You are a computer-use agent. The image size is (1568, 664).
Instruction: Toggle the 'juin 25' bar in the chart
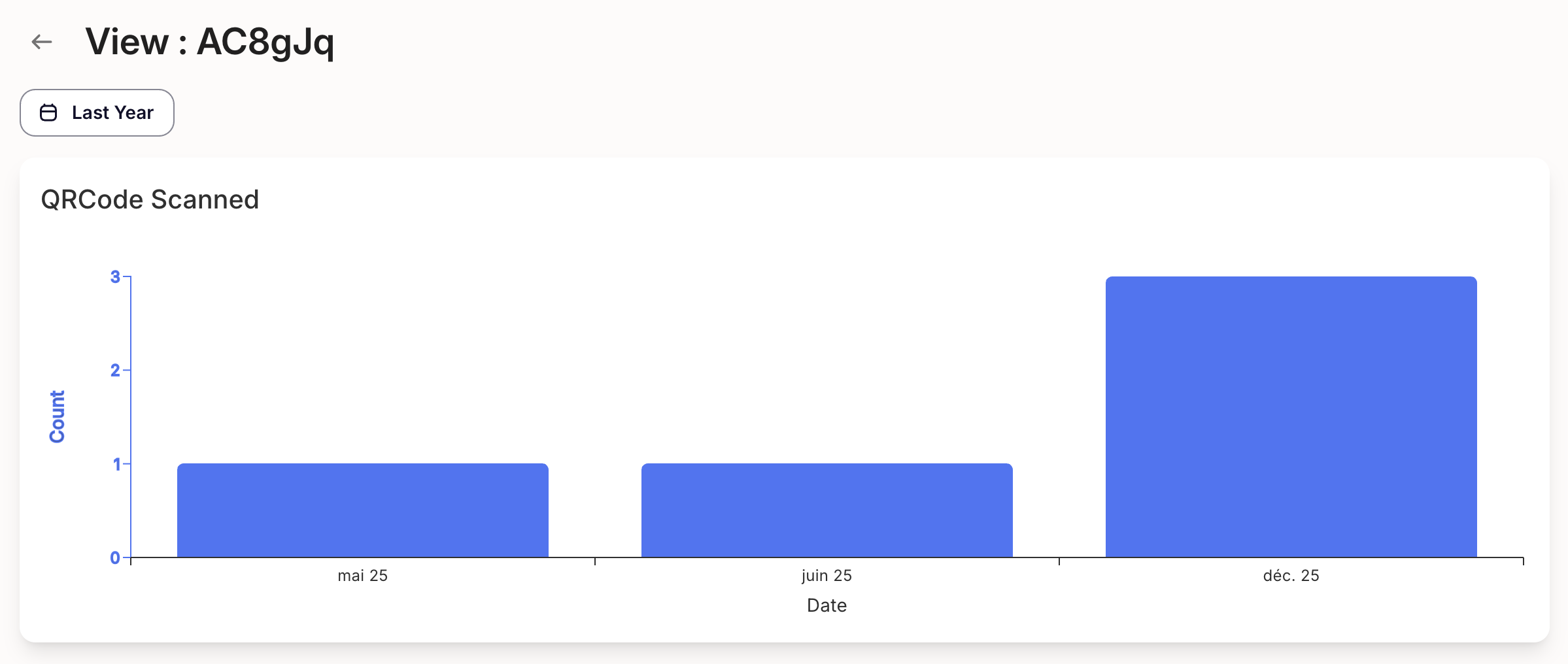[x=826, y=510]
